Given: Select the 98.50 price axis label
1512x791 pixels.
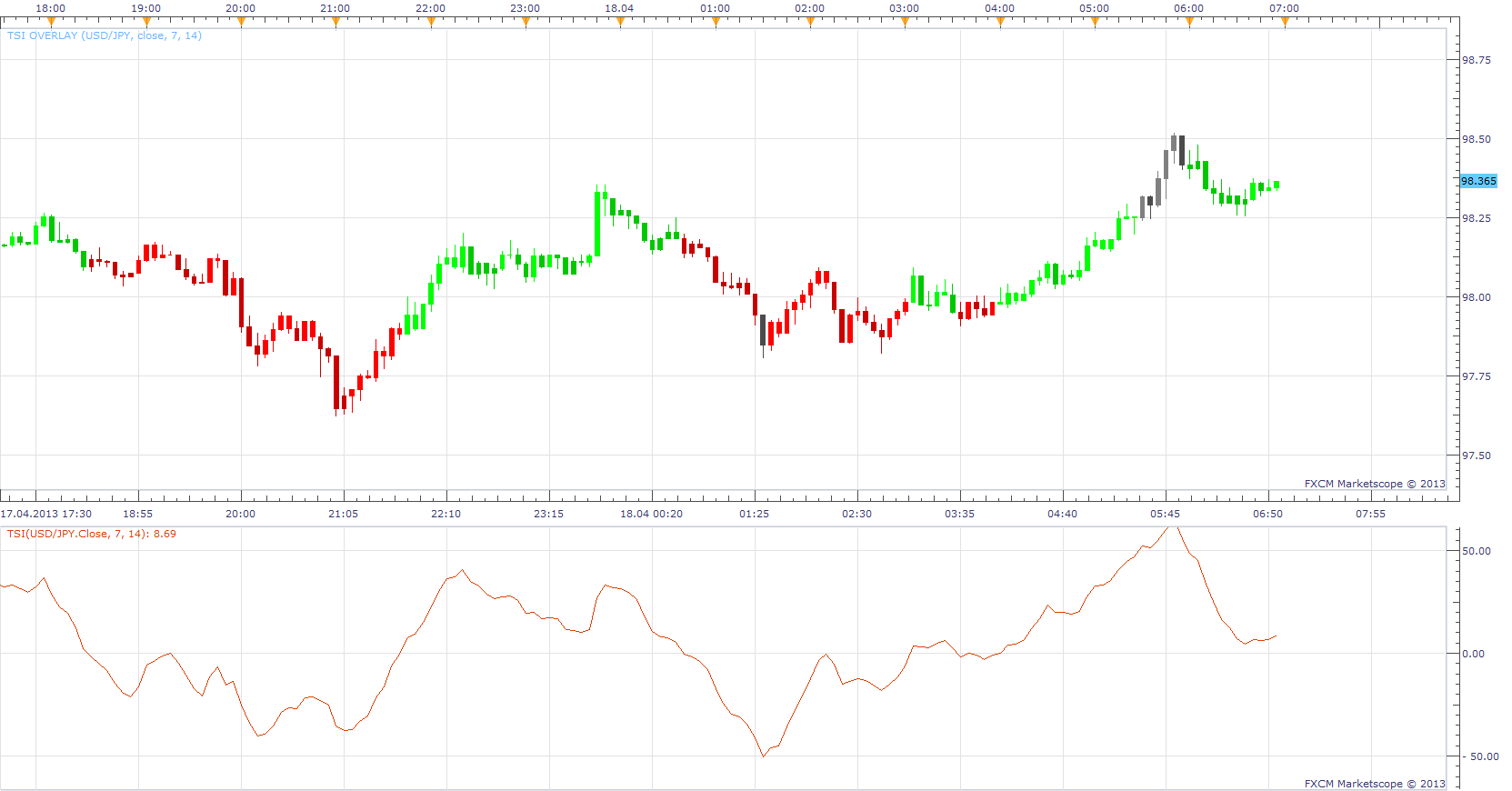Looking at the screenshot, I should click(1477, 139).
